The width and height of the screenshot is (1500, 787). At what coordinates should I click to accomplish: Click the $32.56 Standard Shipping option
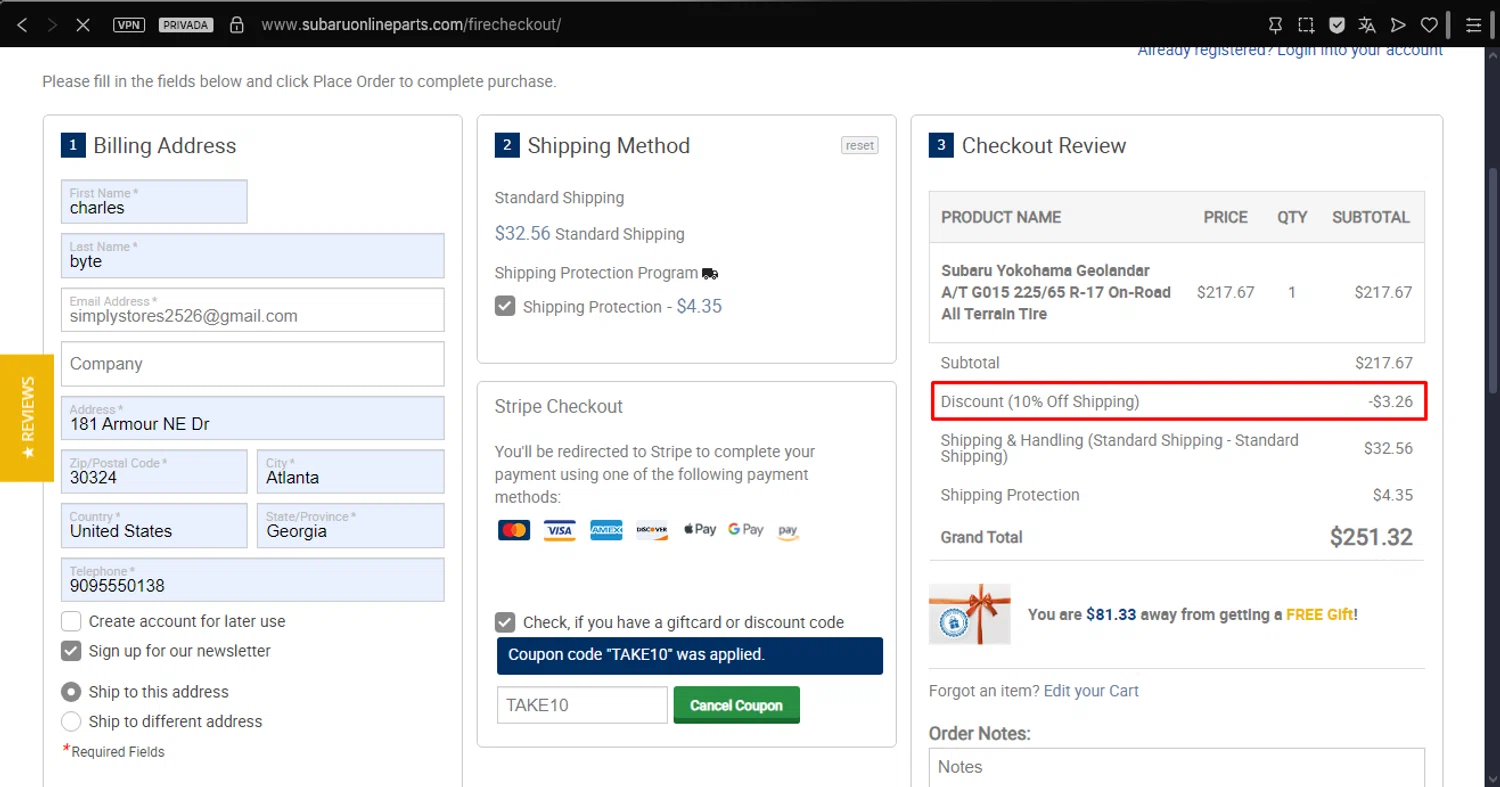pyautogui.click(x=590, y=234)
